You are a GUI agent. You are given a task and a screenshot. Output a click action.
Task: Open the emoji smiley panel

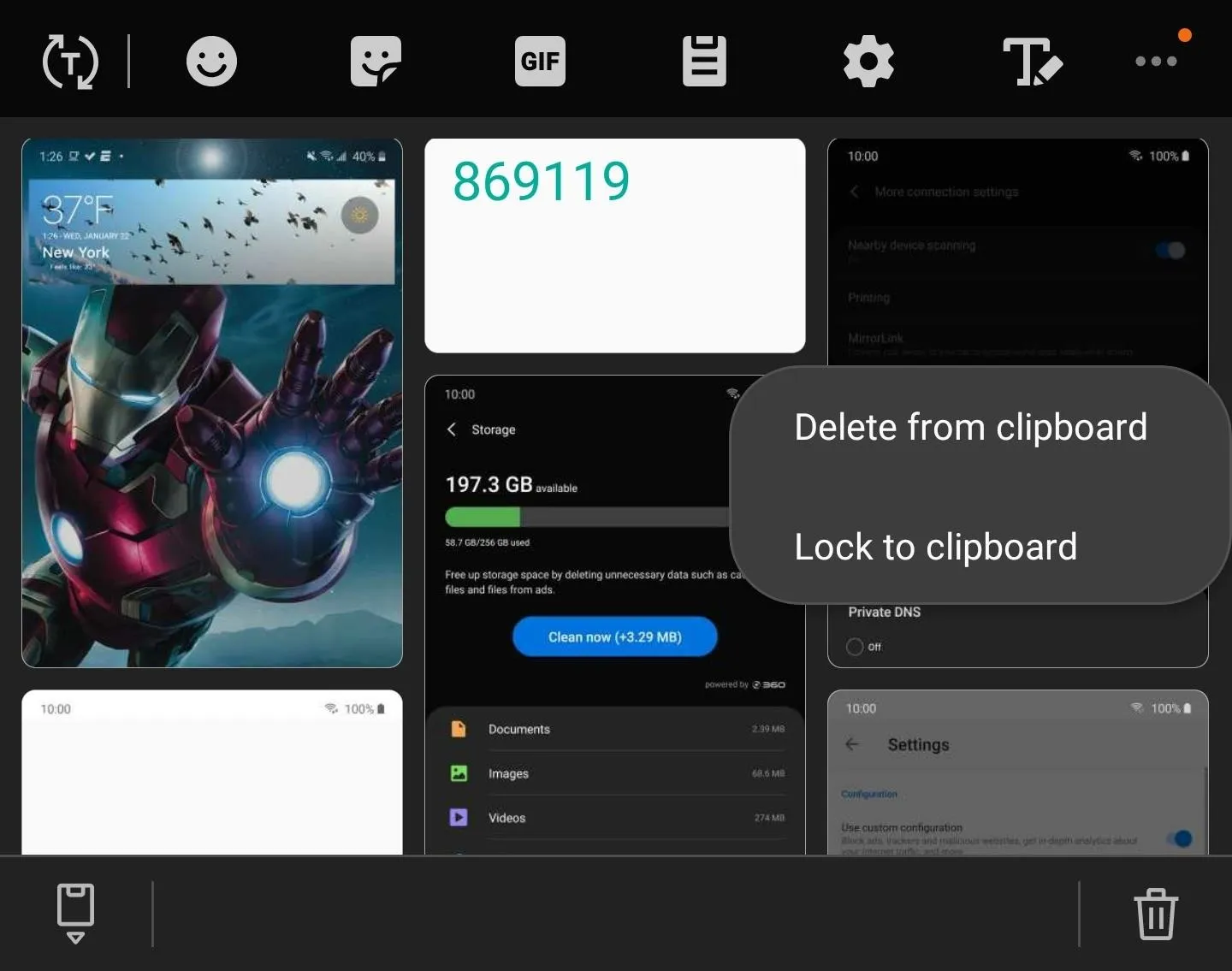coord(211,62)
